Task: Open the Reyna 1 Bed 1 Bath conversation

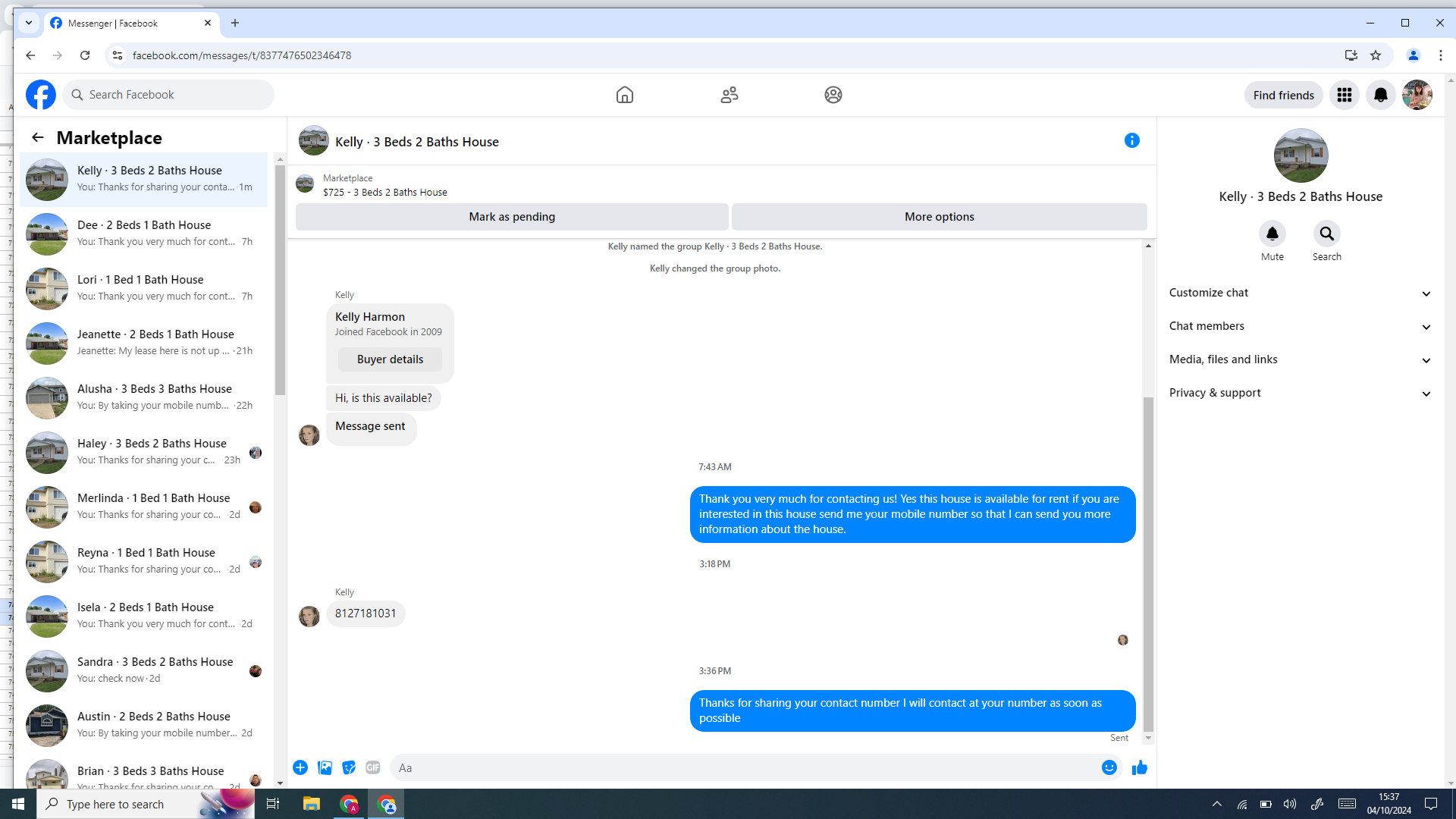Action: tap(144, 561)
